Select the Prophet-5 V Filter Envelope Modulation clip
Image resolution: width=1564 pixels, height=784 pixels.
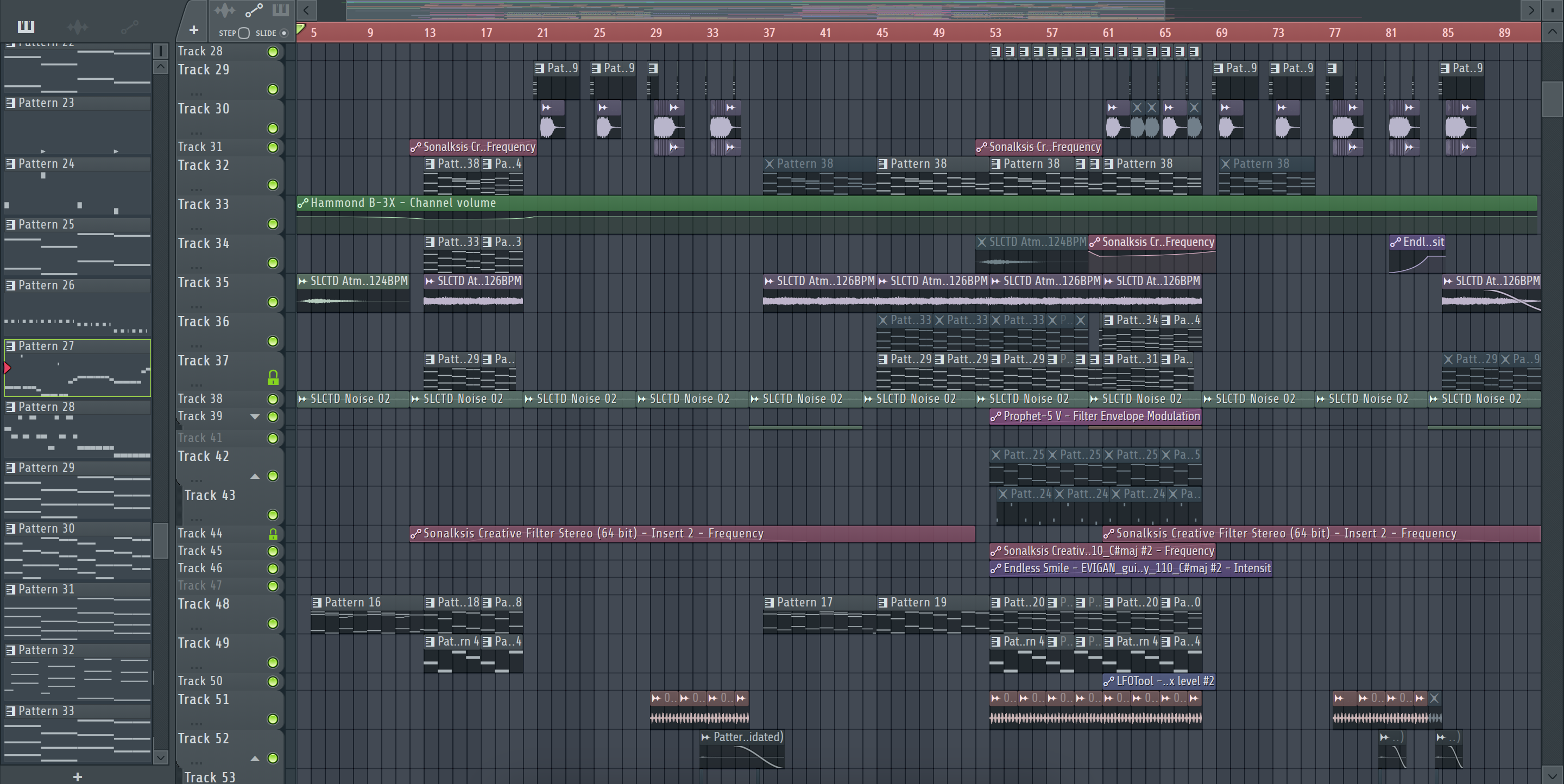1095,416
